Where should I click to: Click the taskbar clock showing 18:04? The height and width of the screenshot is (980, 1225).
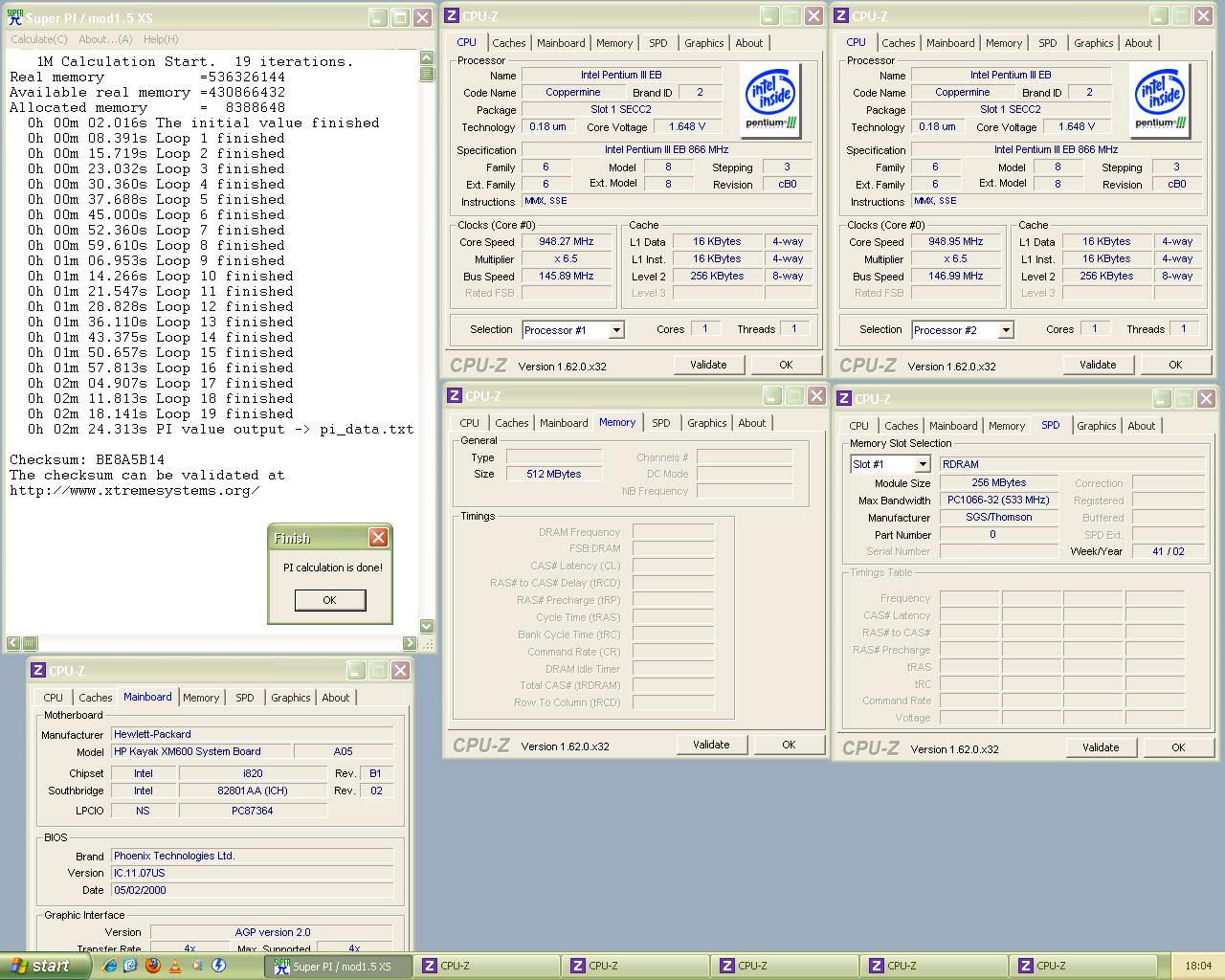click(x=1197, y=966)
